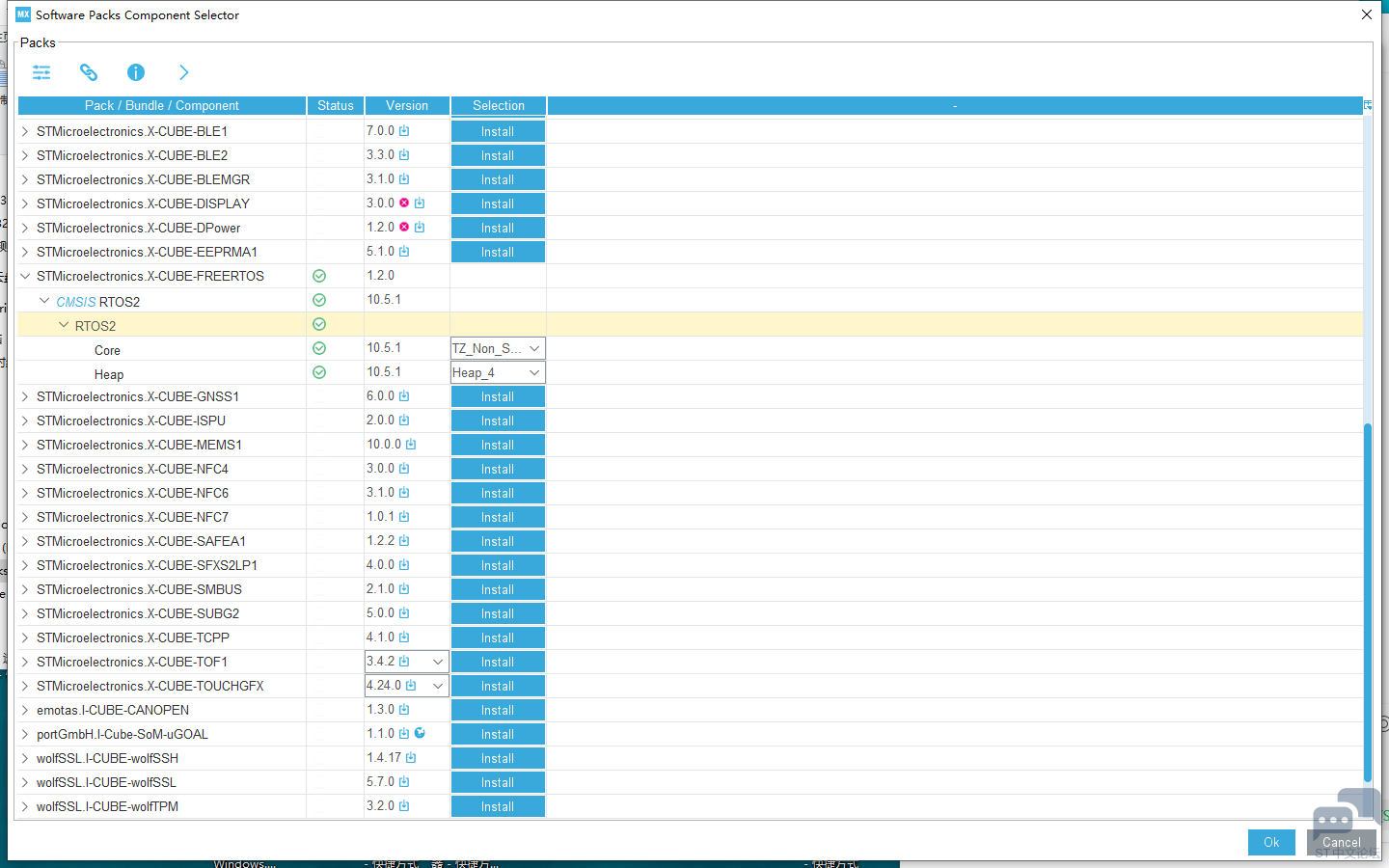
Task: Select the STMicroelectronics.X-CUBE-TOF1 row name
Action: [132, 662]
